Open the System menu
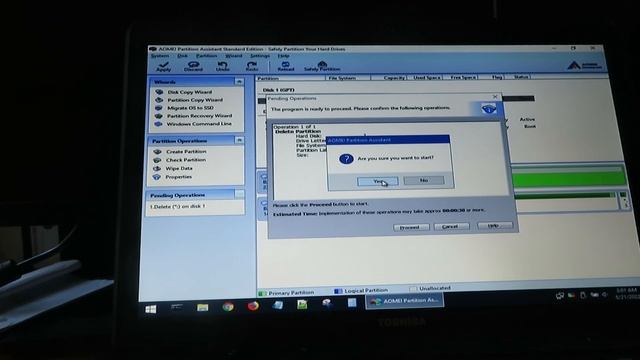This screenshot has height=360, width=640. [160, 56]
